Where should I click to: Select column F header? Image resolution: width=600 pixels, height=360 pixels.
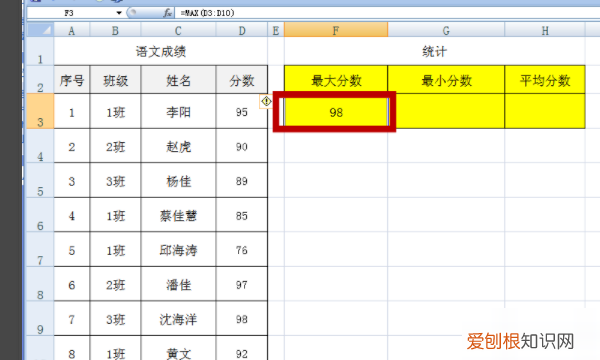pos(336,30)
